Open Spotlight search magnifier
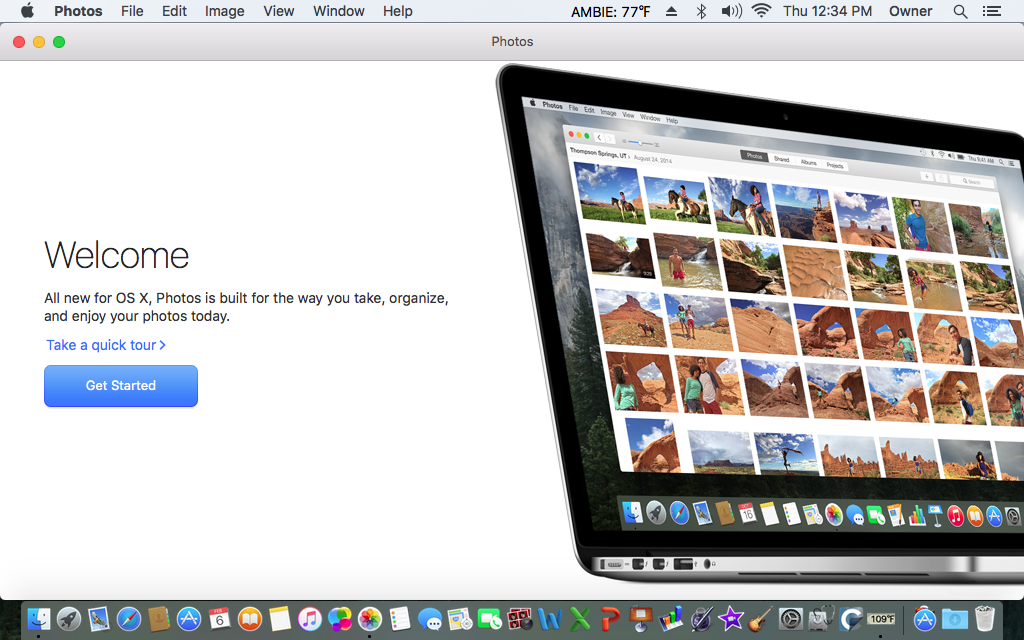Viewport: 1024px width, 640px height. pyautogui.click(x=960, y=11)
